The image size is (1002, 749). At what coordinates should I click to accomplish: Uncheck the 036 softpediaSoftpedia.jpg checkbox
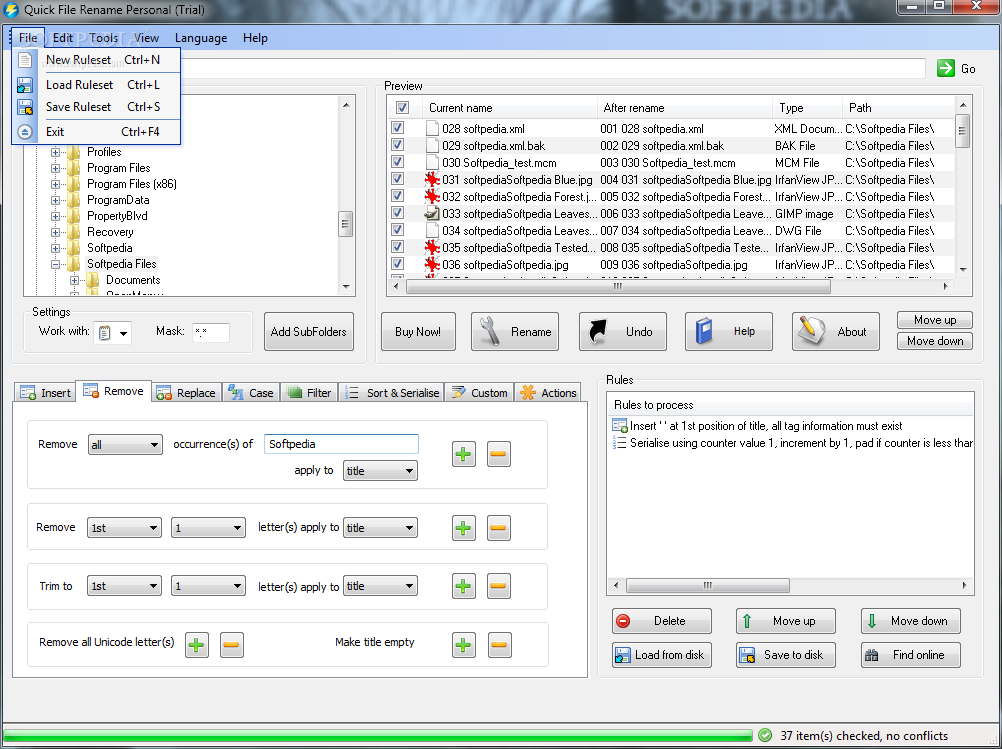point(397,264)
